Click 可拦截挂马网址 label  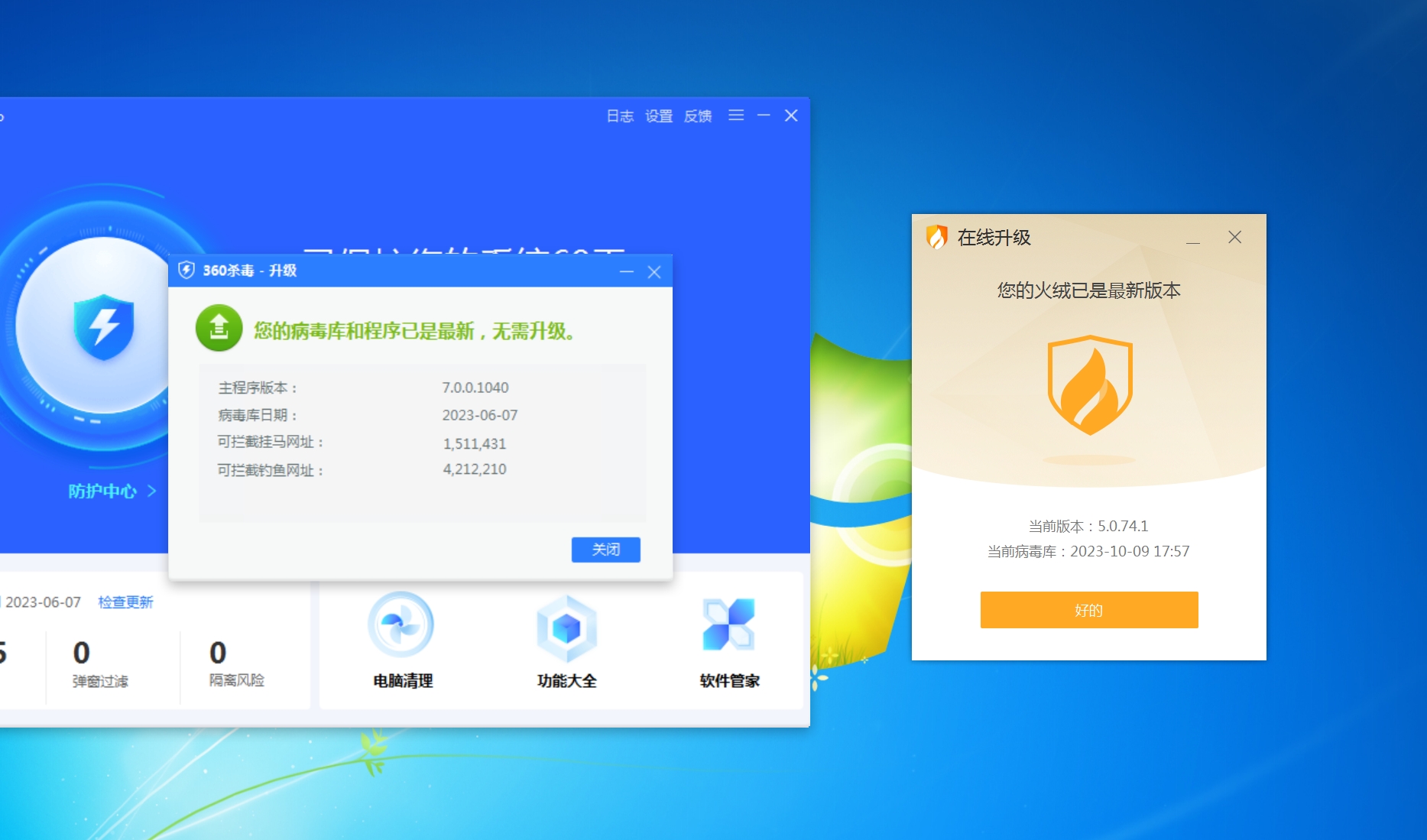271,443
